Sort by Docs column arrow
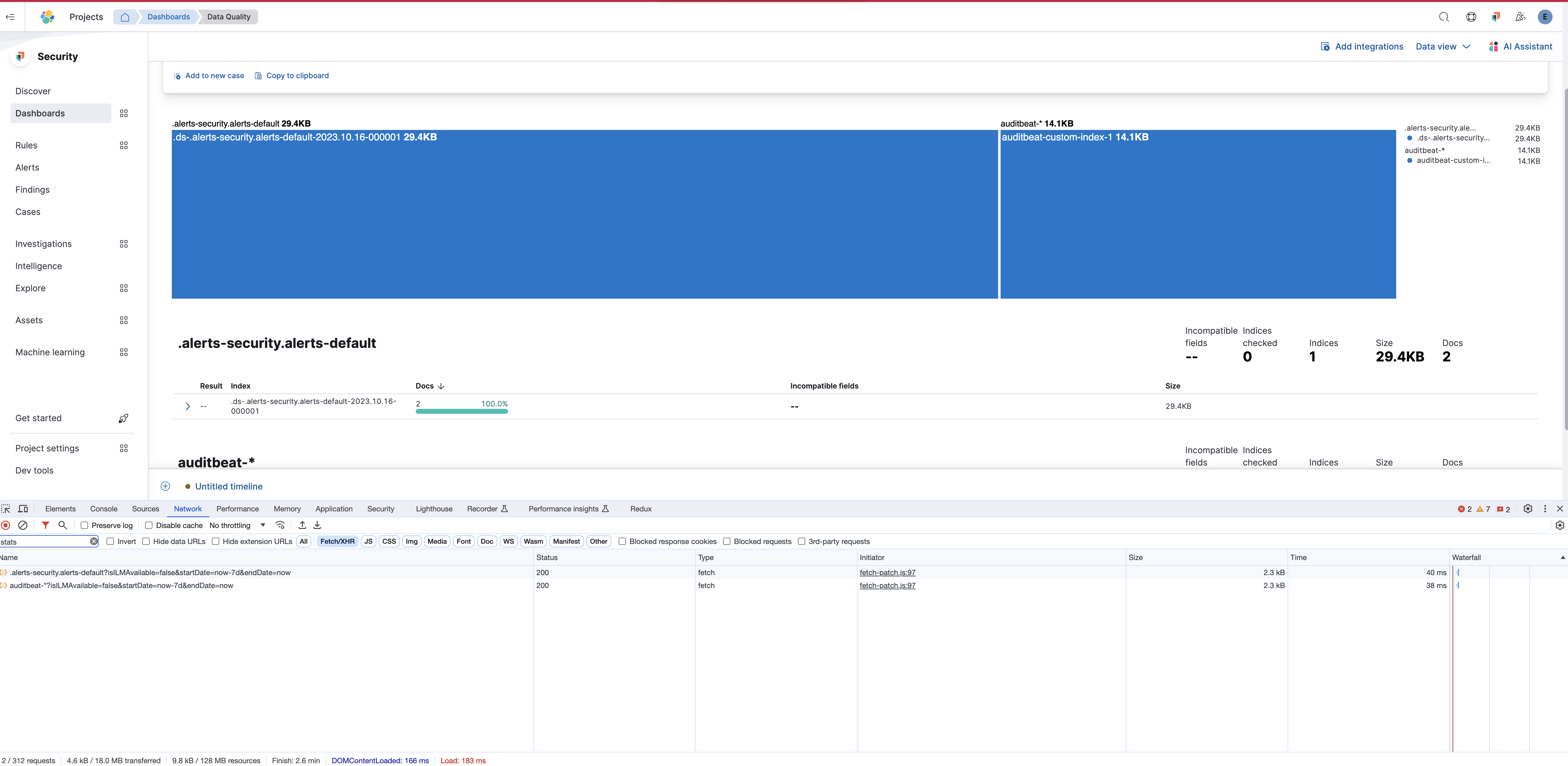The image size is (1568, 766). coord(441,386)
